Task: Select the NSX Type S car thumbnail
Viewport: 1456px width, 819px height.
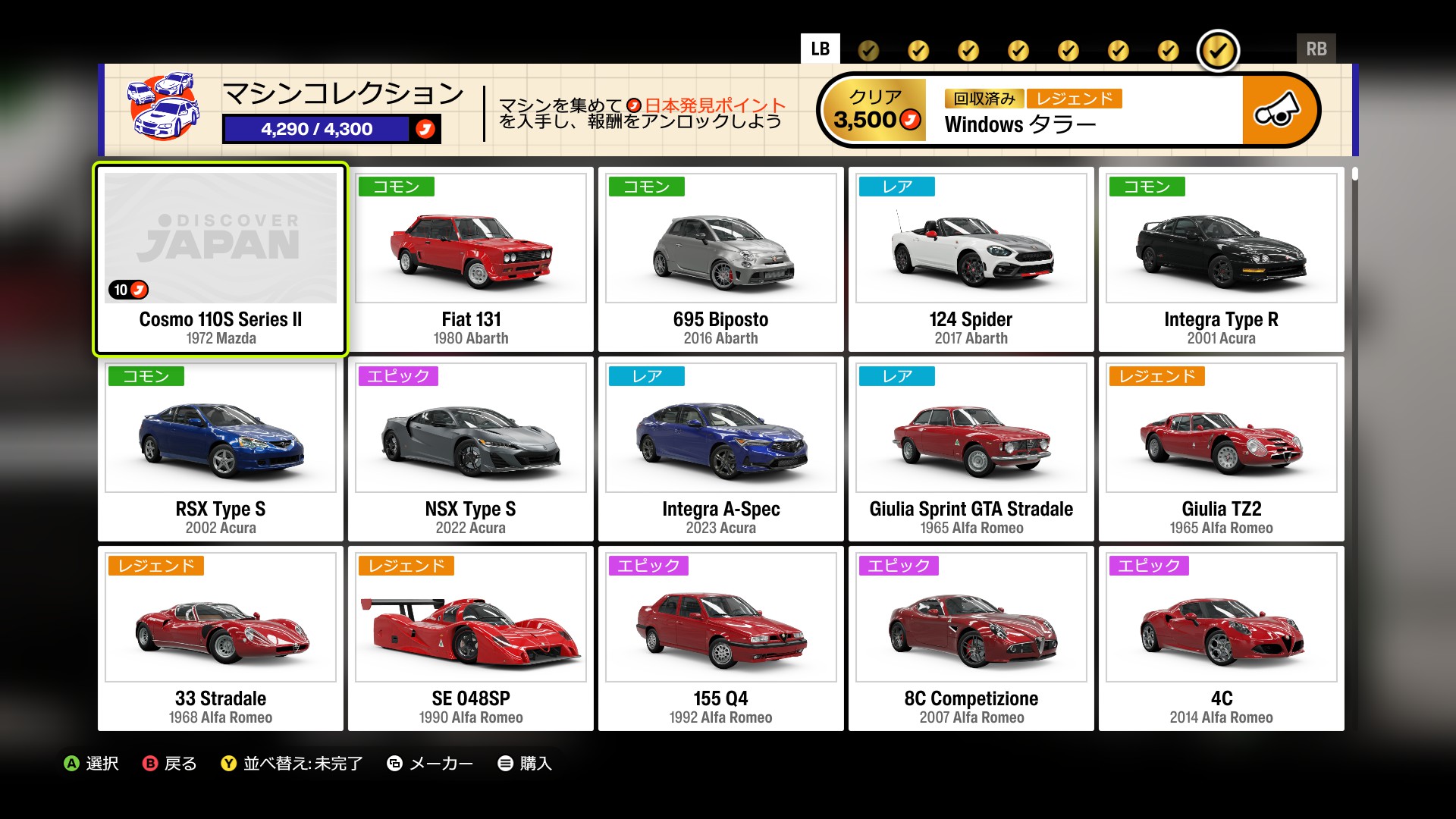Action: pos(471,428)
